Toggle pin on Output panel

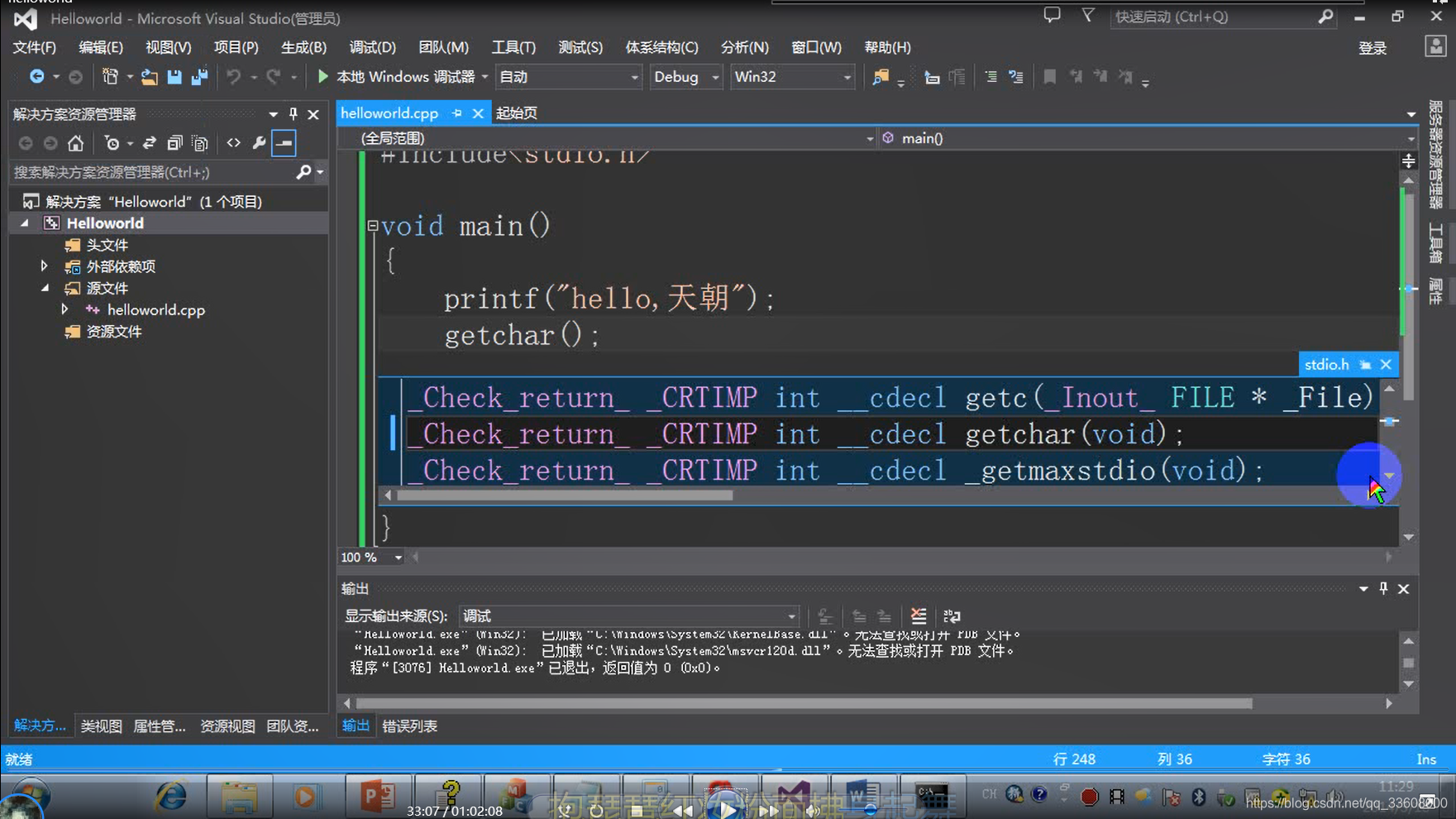(1383, 588)
